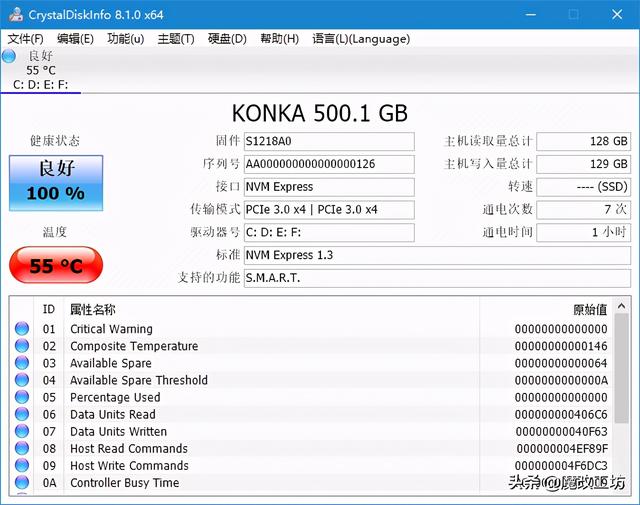This screenshot has height=505, width=640.
Task: Click the status orb for Data Units Read
Action: pyautogui.click(x=22, y=414)
